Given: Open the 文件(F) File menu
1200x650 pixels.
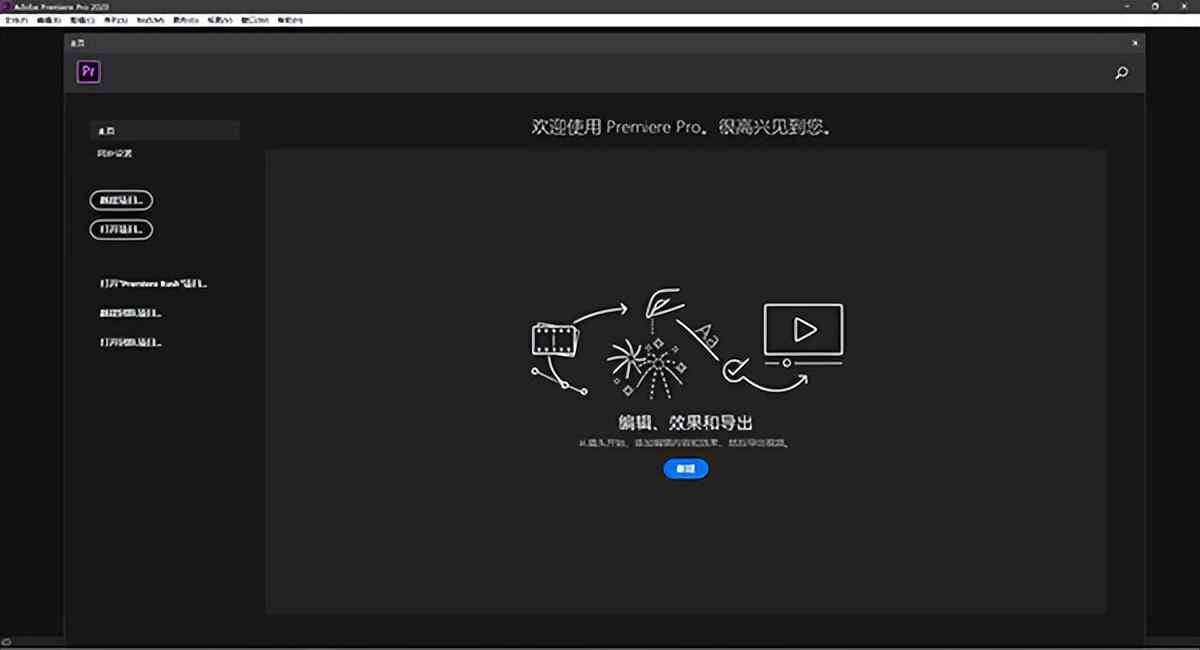Looking at the screenshot, I should 16,20.
